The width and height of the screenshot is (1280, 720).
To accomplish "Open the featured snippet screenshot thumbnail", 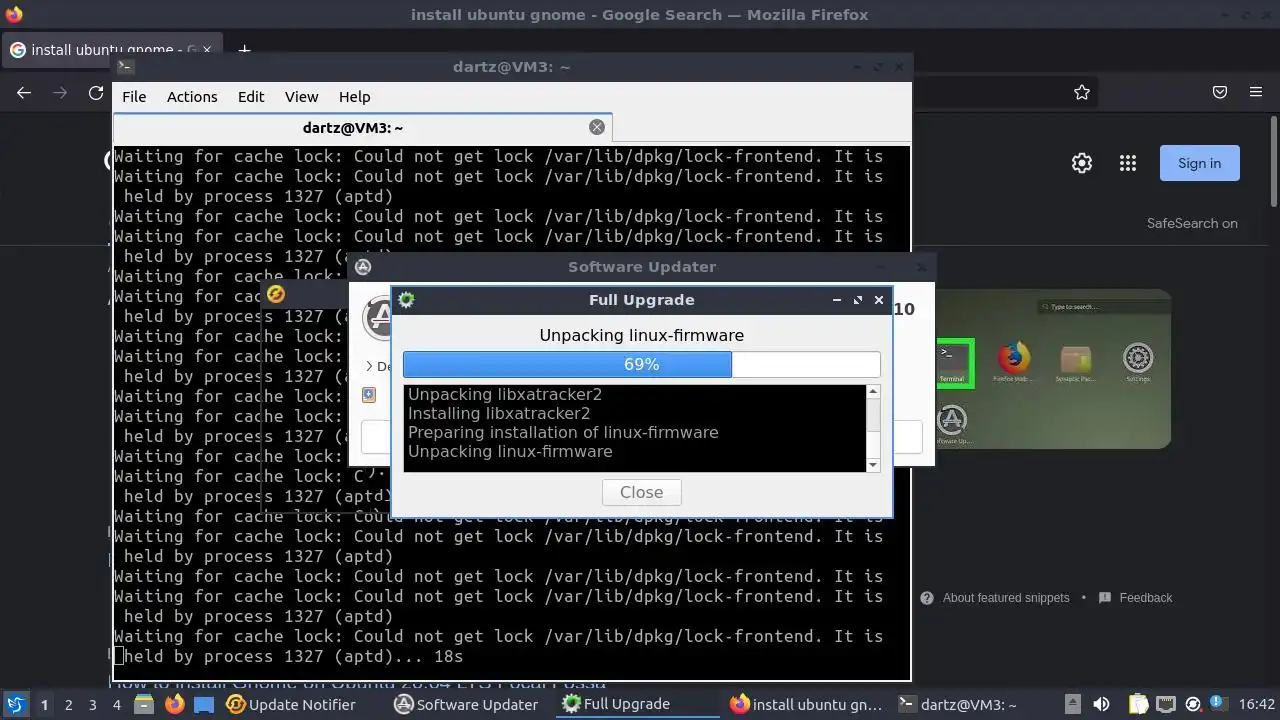I will point(1053,370).
